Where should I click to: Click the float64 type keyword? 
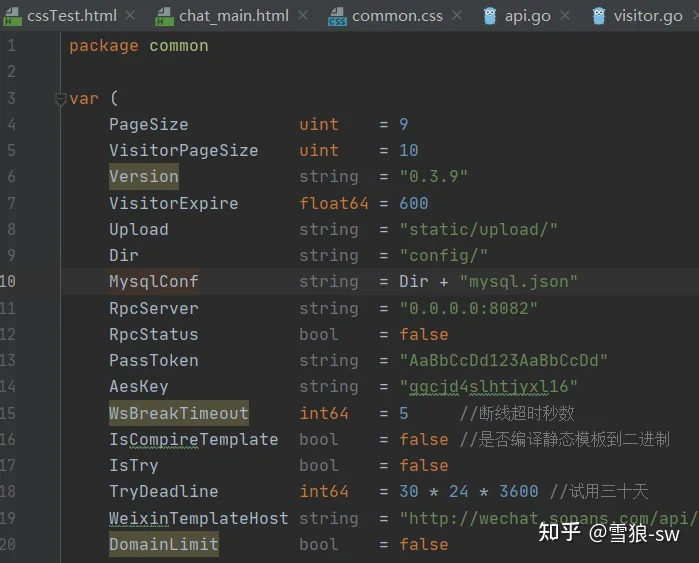tap(333, 203)
